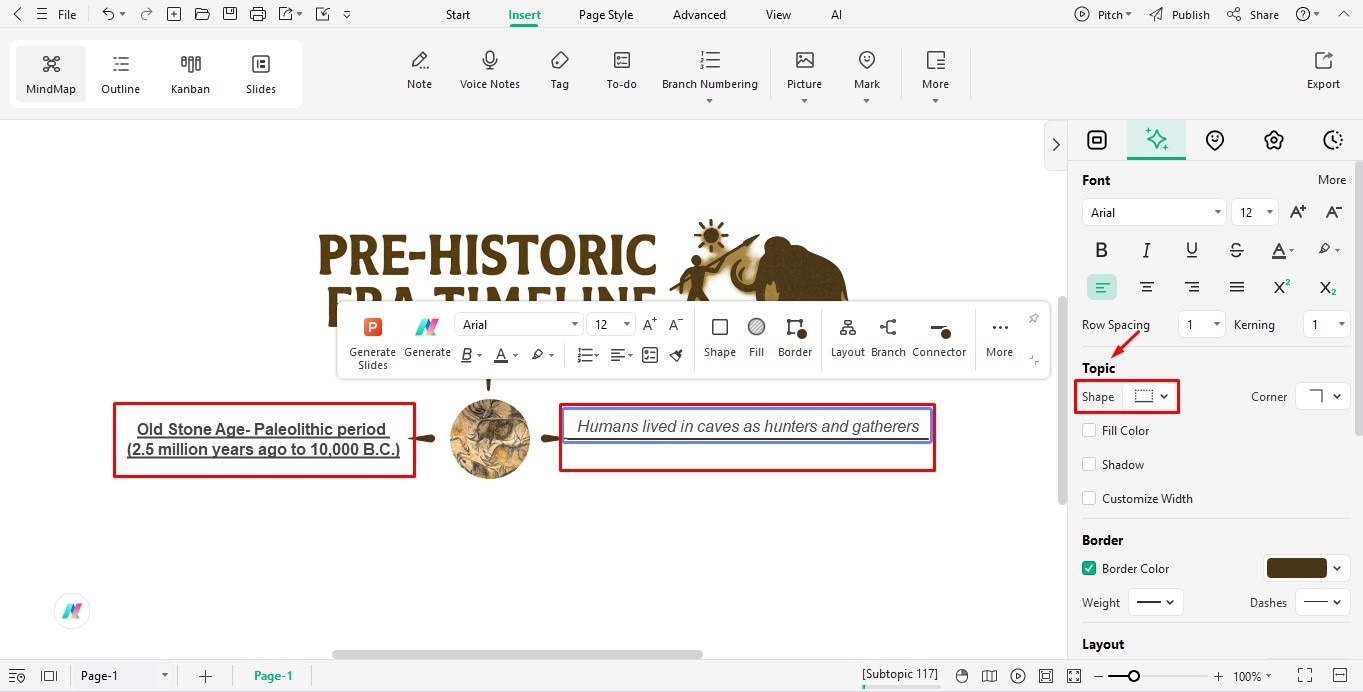Enable Customize Width checkbox
Viewport: 1363px width, 692px height.
coord(1089,499)
